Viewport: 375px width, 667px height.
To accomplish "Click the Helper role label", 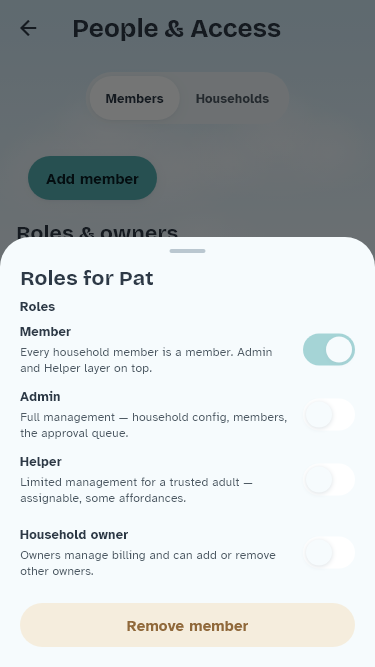I will coord(41,462).
